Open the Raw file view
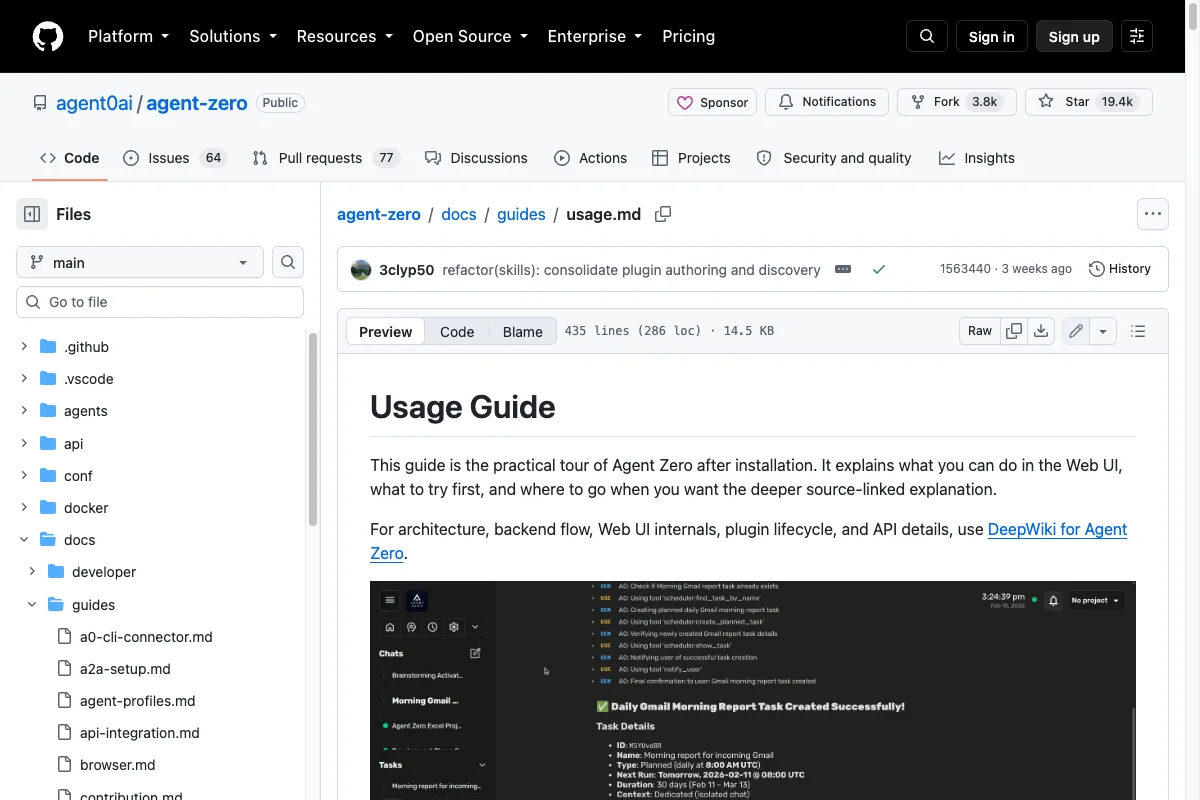This screenshot has height=800, width=1200. (980, 331)
